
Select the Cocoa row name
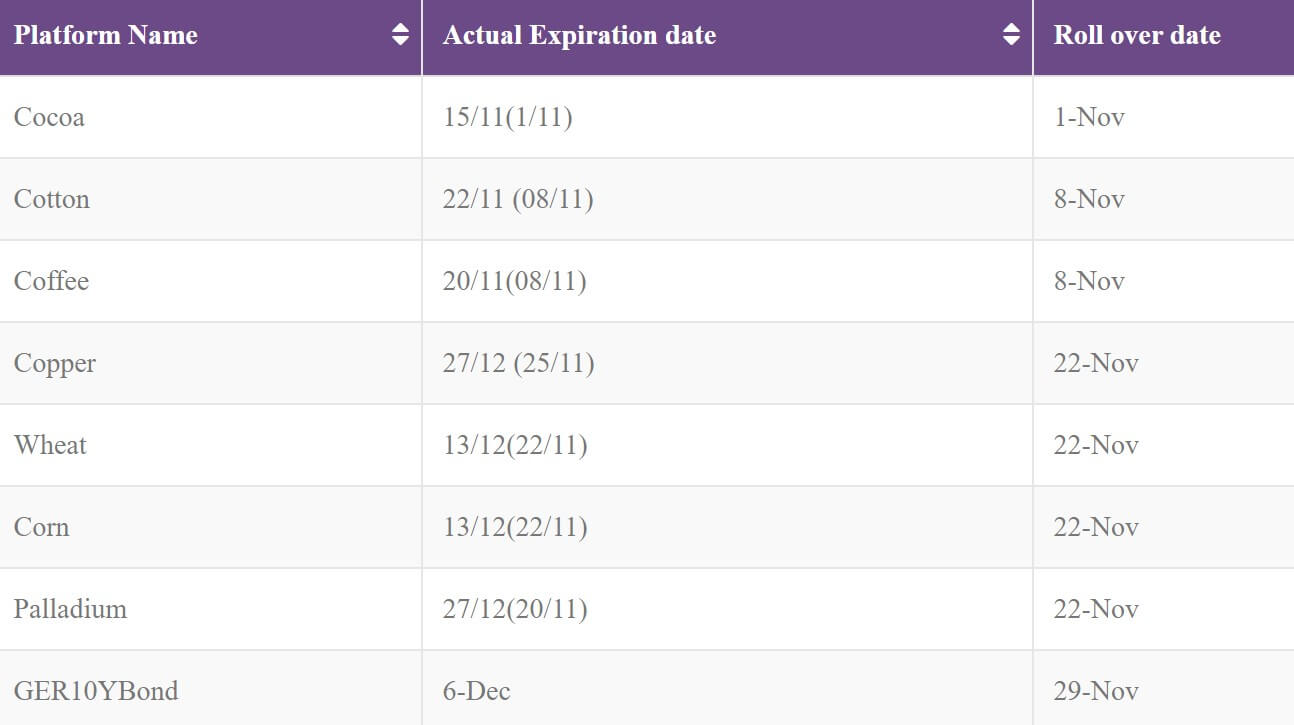click(x=49, y=117)
